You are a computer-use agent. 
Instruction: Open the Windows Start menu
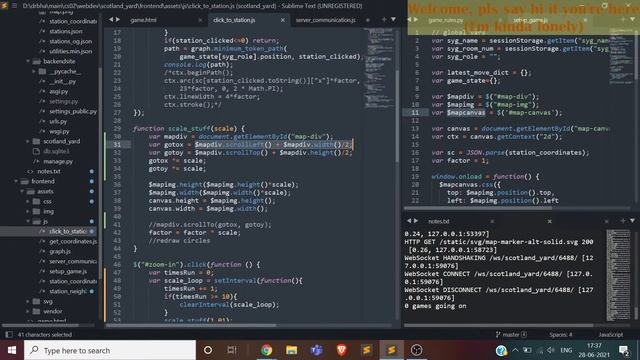click(x=12, y=350)
